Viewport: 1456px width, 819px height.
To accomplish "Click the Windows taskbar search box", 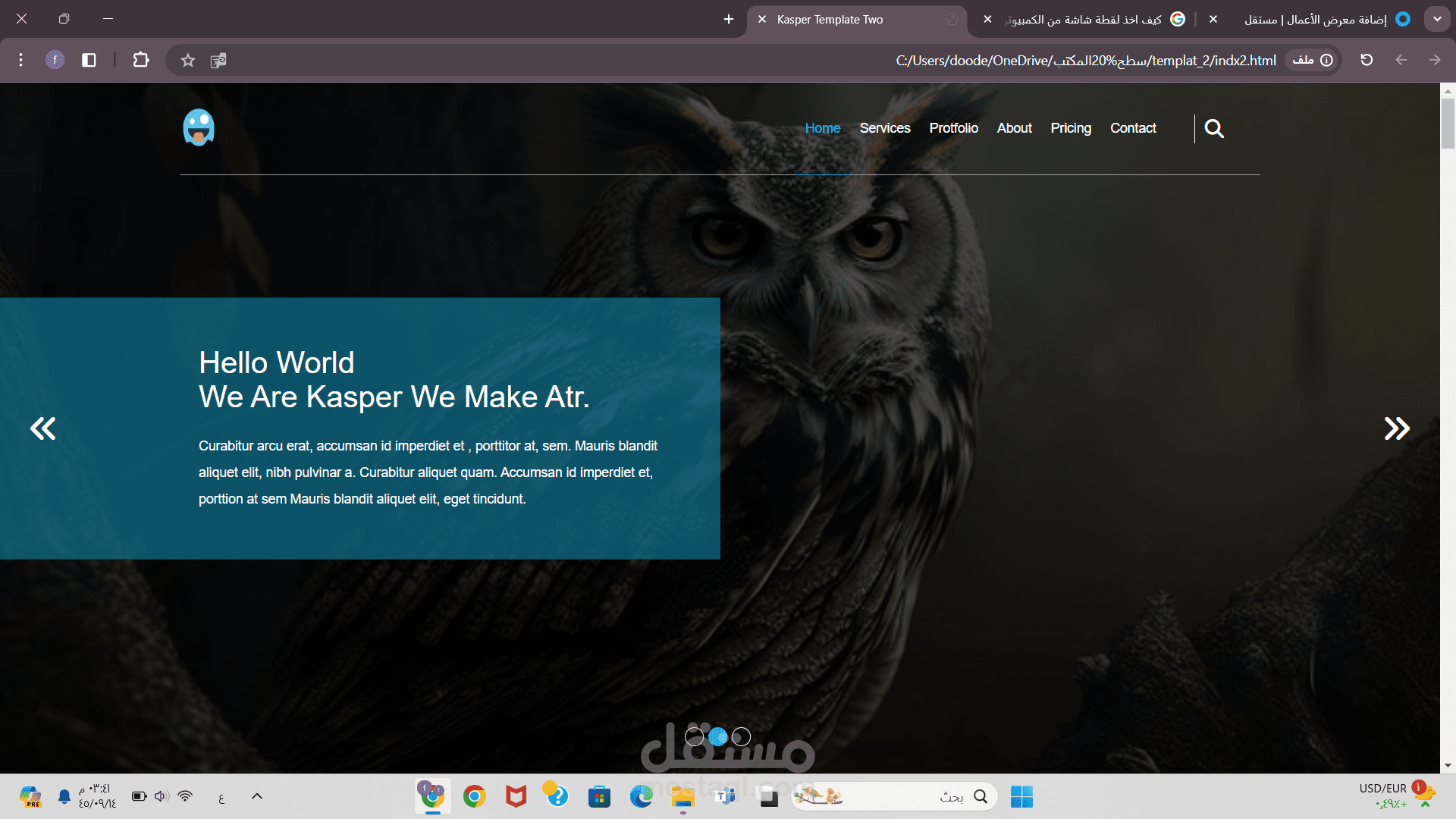I will (895, 796).
